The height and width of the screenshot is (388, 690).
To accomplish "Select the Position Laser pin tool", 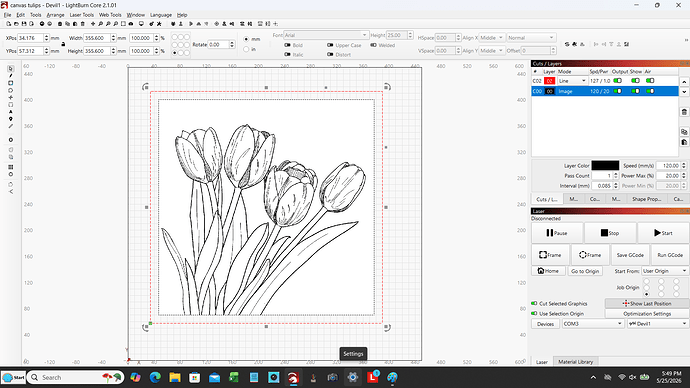I will click(11, 119).
